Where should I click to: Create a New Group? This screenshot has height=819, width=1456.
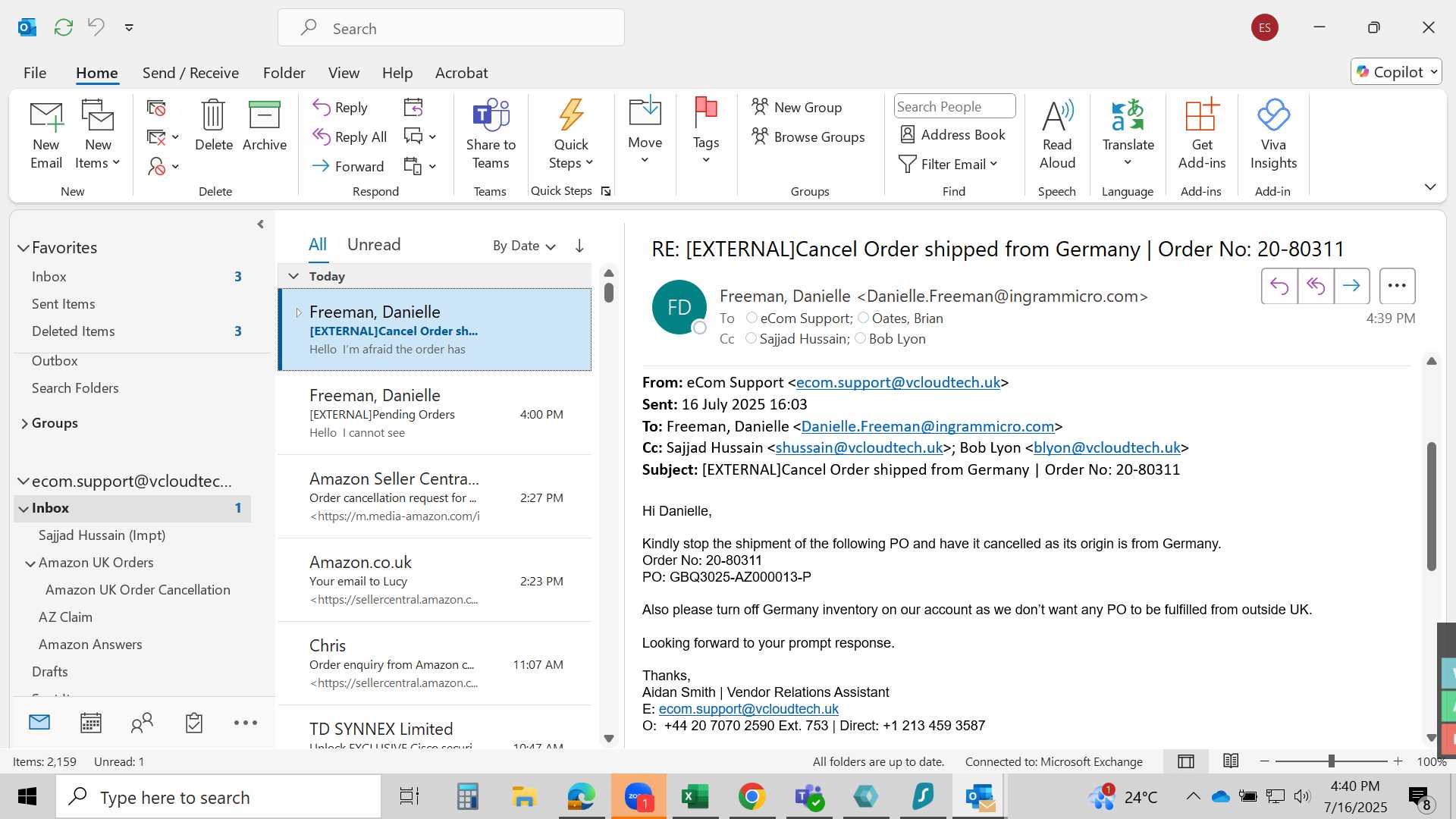tap(796, 107)
